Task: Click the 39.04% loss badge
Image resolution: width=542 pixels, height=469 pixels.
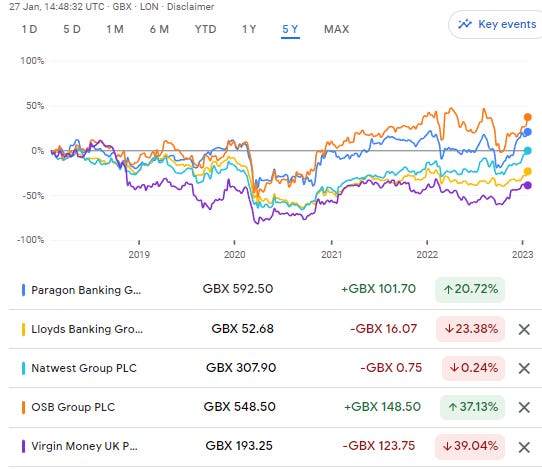Action: [x=470, y=446]
